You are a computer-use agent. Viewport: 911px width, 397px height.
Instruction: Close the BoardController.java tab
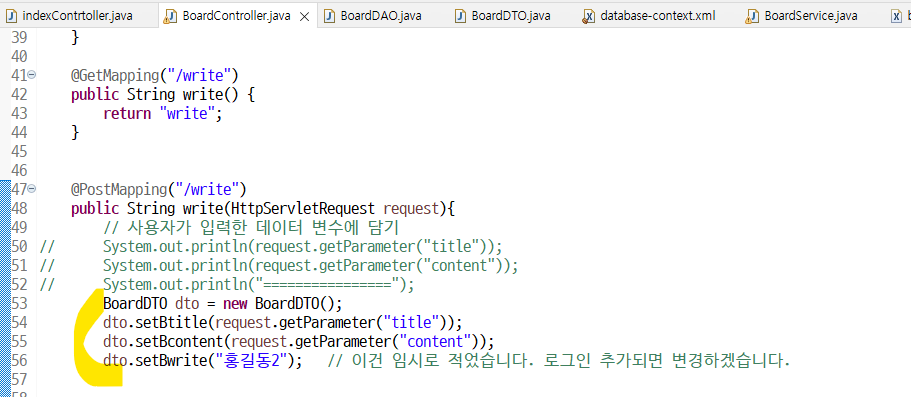tap(304, 16)
